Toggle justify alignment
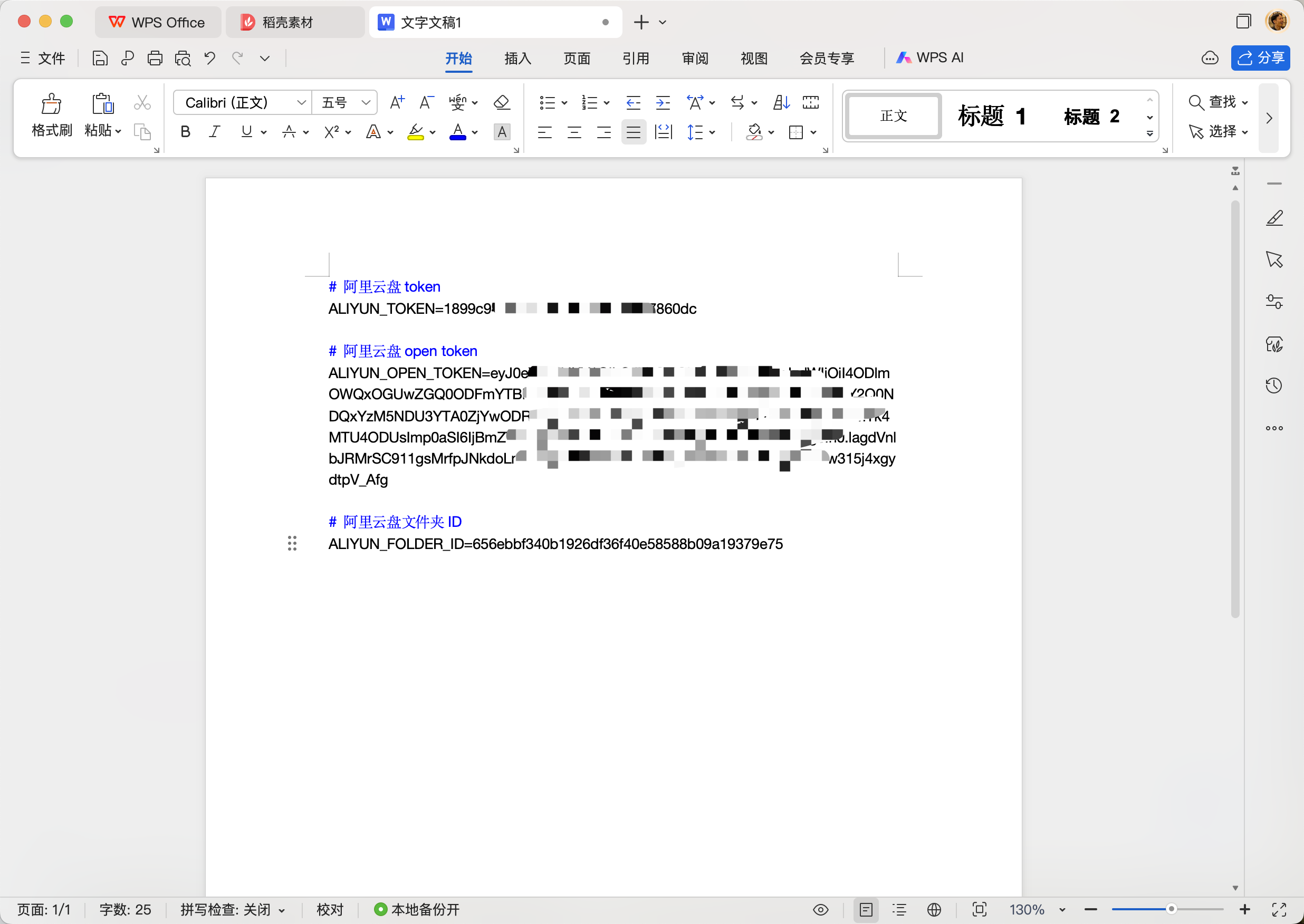Screen dimensions: 1304x924 click(633, 132)
